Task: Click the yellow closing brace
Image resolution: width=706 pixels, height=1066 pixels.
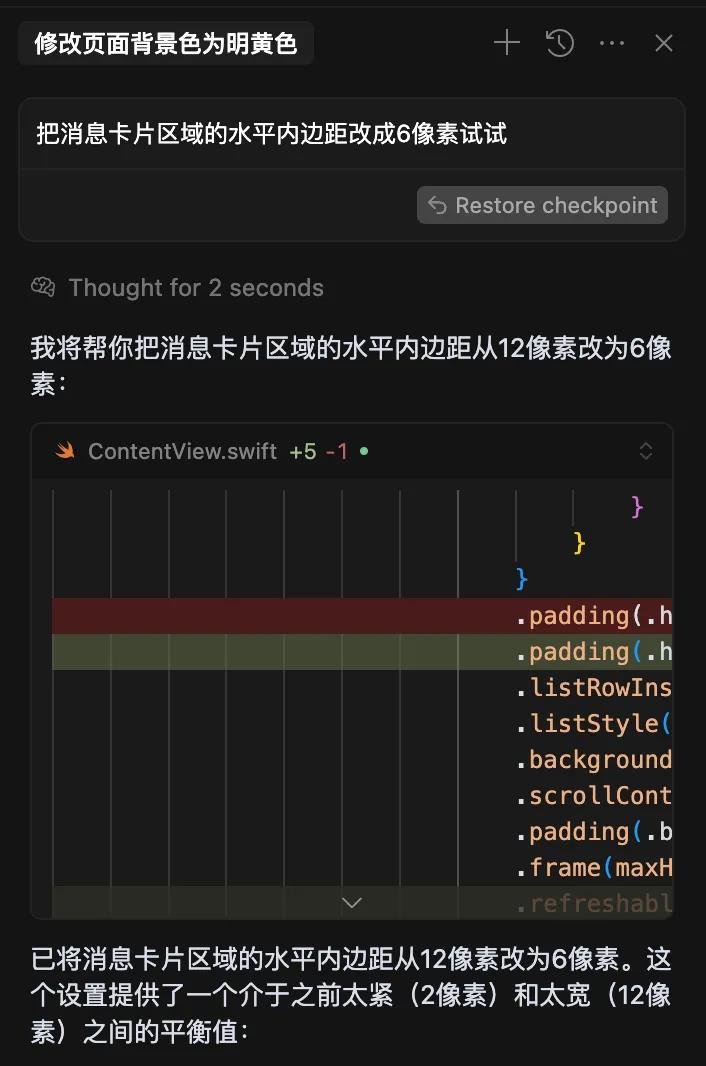Action: point(579,543)
